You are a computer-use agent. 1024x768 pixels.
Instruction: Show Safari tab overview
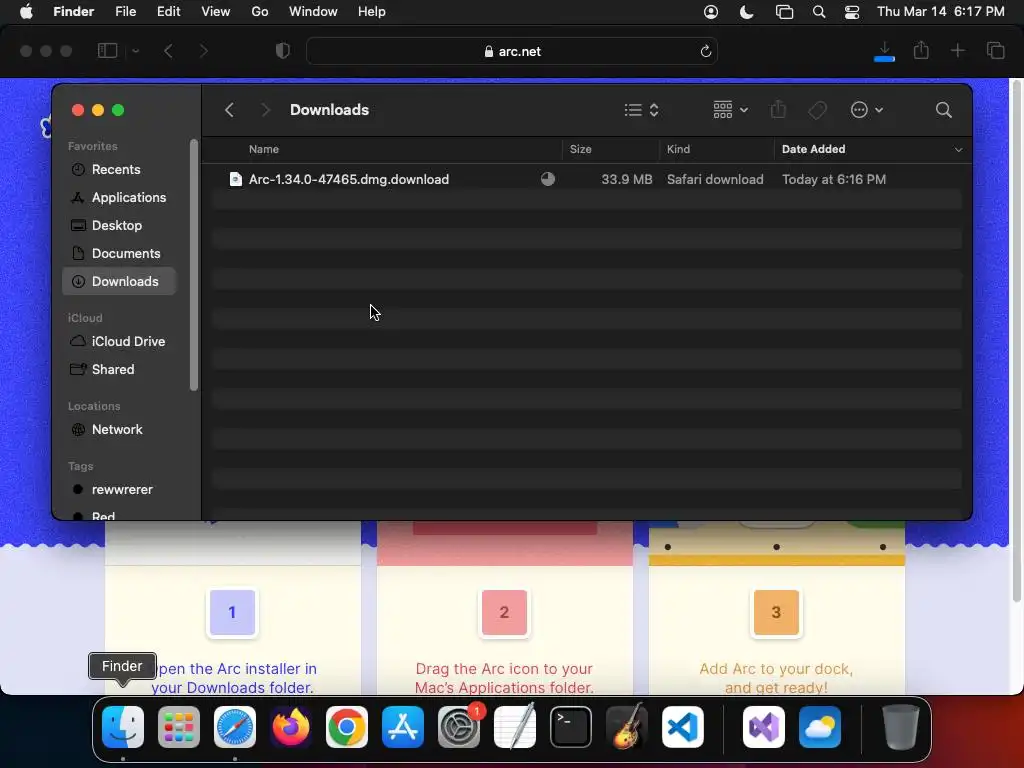[x=995, y=50]
